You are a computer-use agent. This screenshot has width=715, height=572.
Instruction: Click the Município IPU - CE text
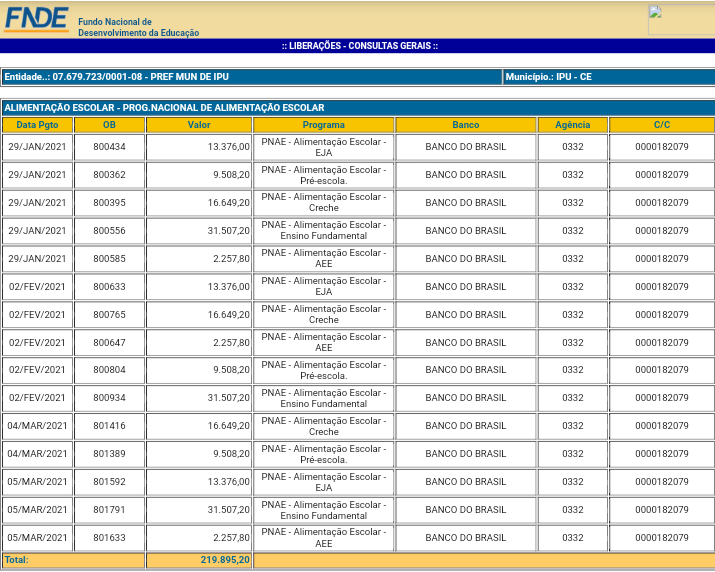549,77
